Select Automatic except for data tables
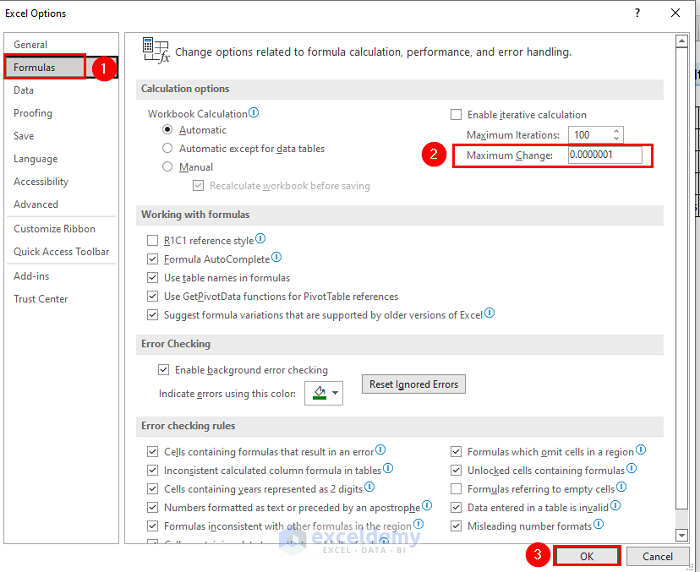The width and height of the screenshot is (700, 572). (167, 148)
